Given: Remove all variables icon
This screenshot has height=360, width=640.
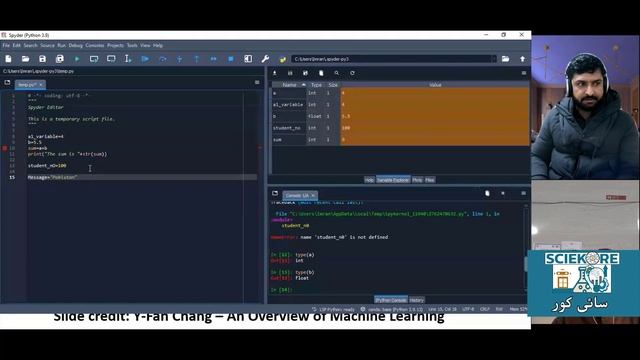Looking at the screenshot, I should tap(321, 73).
